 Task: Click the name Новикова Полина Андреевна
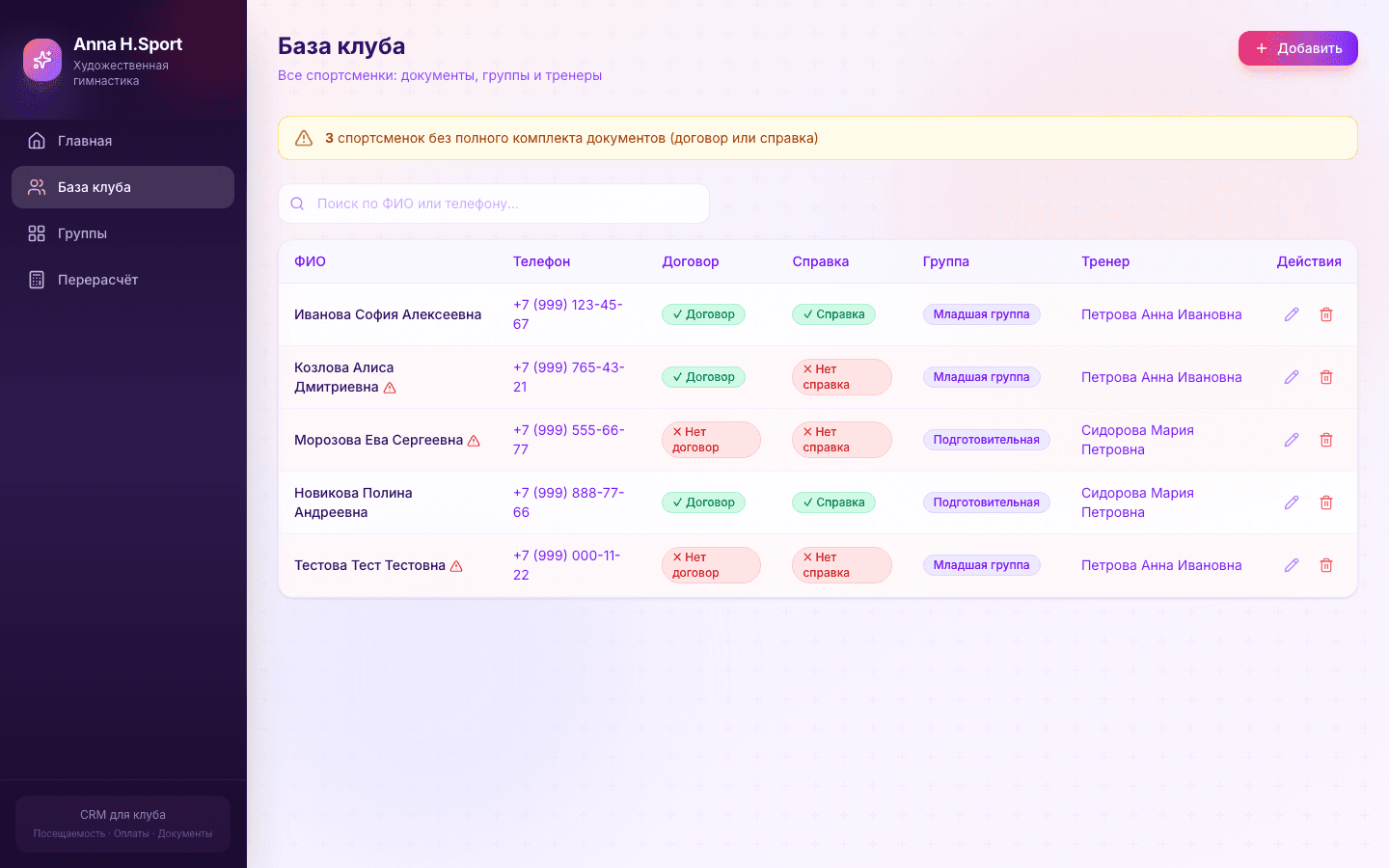pos(353,502)
